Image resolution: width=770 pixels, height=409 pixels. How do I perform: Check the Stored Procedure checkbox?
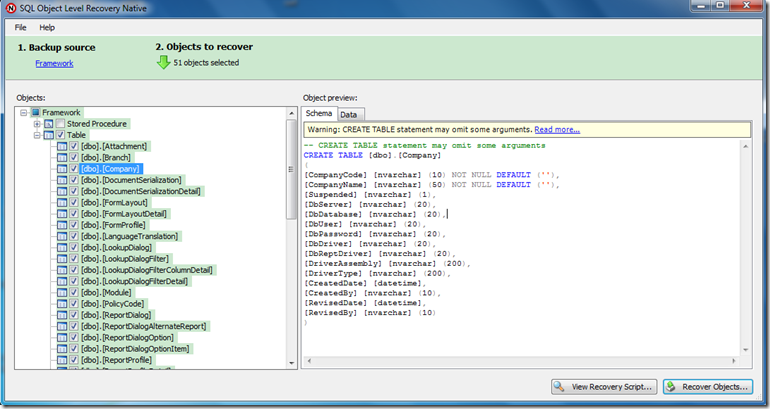[x=60, y=123]
